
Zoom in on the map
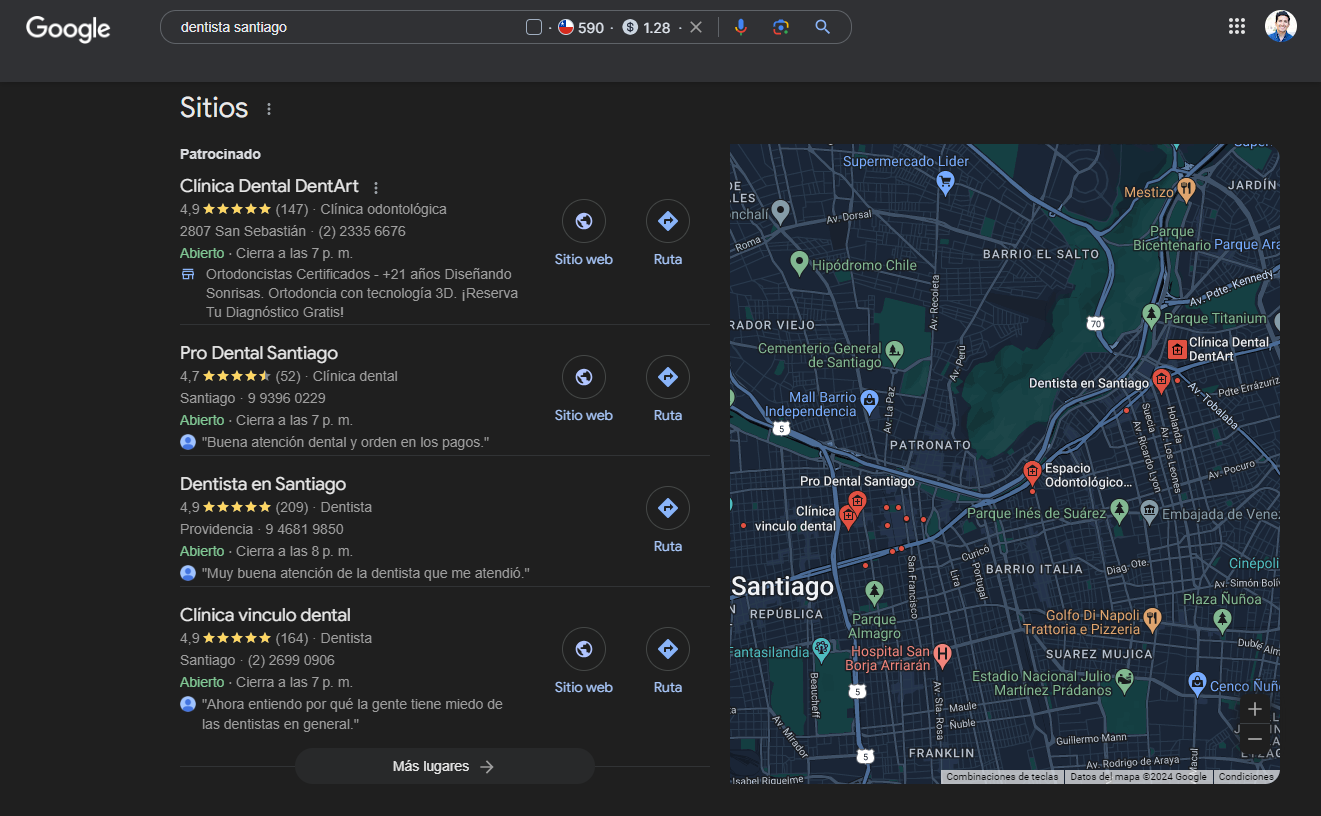point(1255,709)
